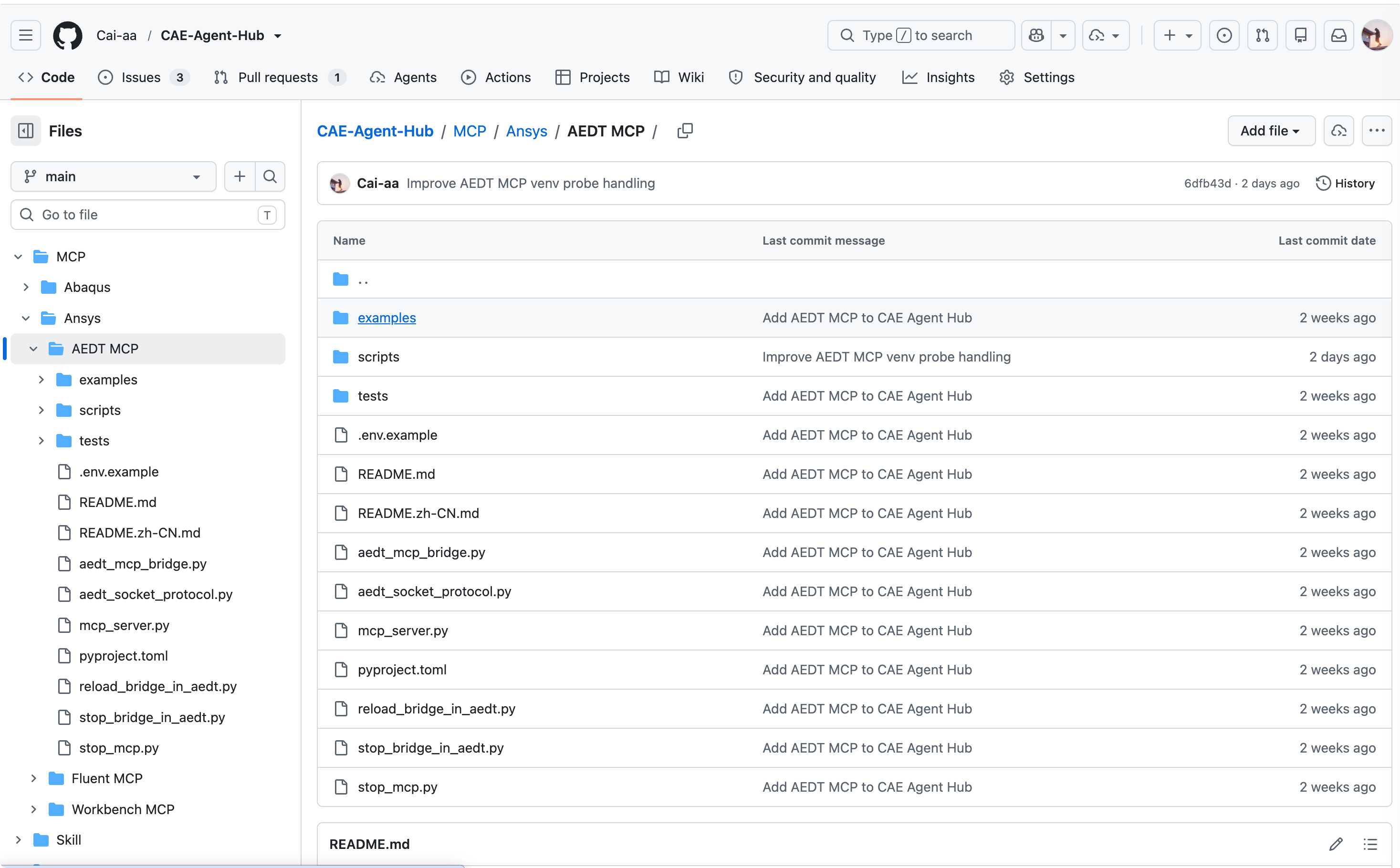This screenshot has height=868, width=1400.
Task: Open the Wiki tab
Action: pyautogui.click(x=679, y=77)
